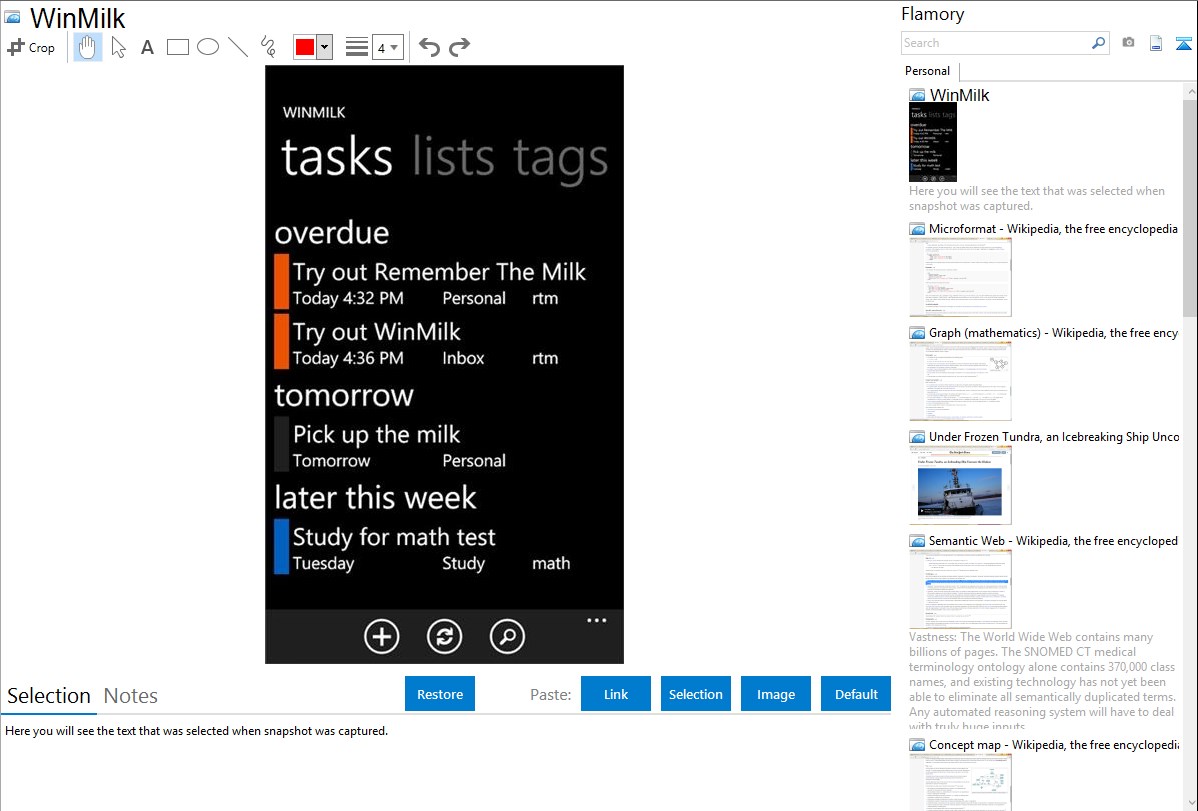
Task: Click the WinMilk title in the snapshot list
Action: 959,95
